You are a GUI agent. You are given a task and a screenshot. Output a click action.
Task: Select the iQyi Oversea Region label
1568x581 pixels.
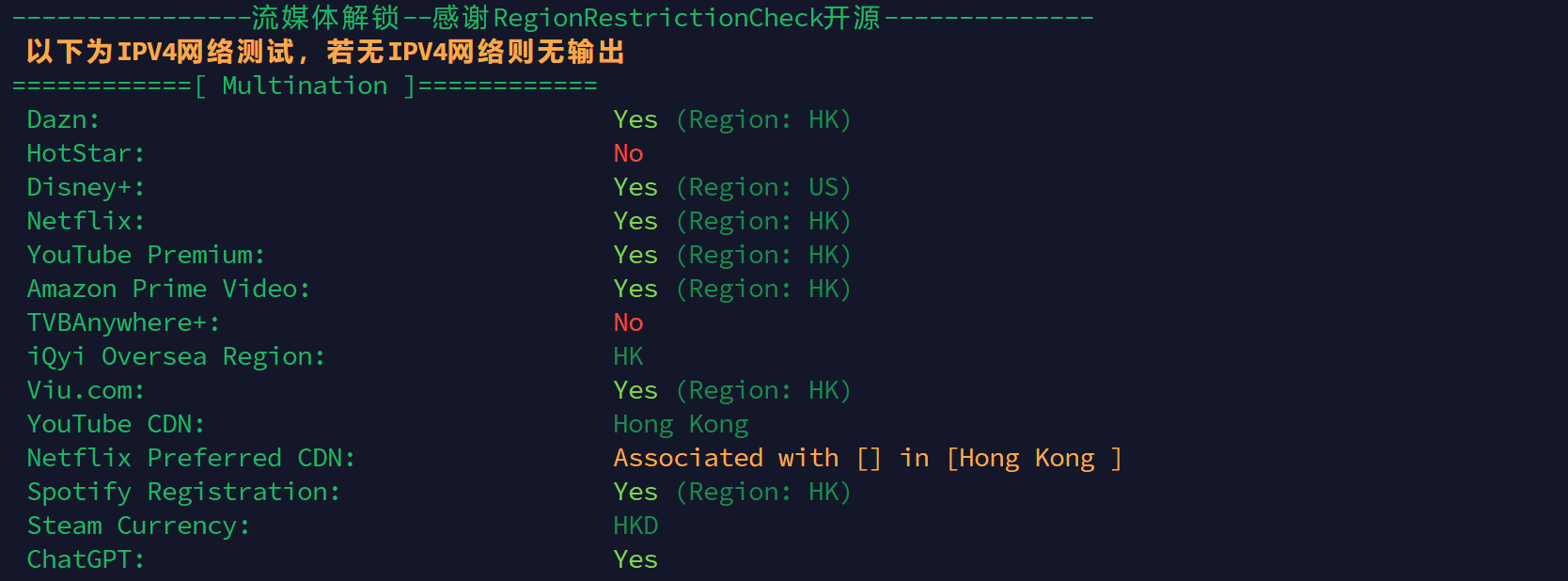pyautogui.click(x=176, y=357)
